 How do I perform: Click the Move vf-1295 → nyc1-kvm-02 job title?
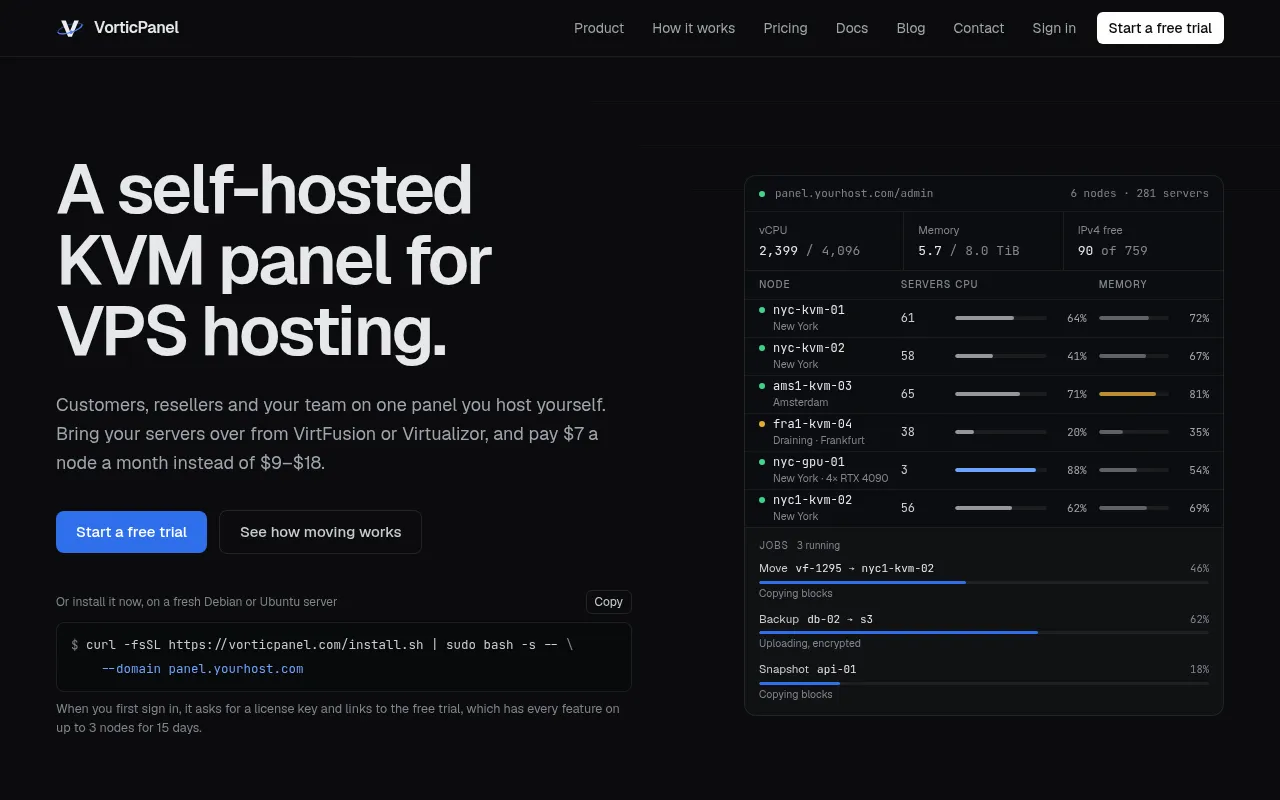(x=846, y=568)
